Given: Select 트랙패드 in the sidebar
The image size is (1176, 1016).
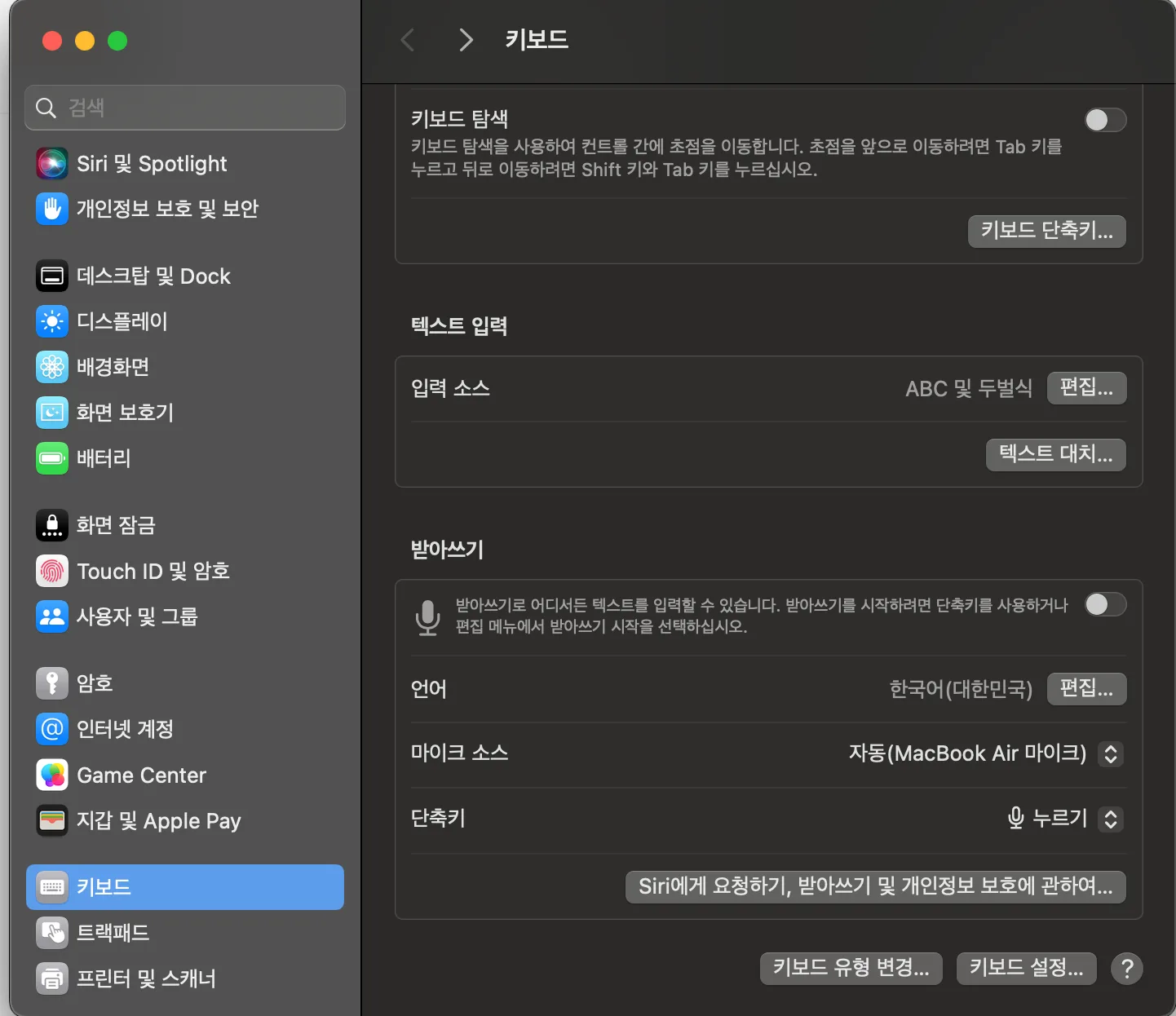Looking at the screenshot, I should coord(185,933).
